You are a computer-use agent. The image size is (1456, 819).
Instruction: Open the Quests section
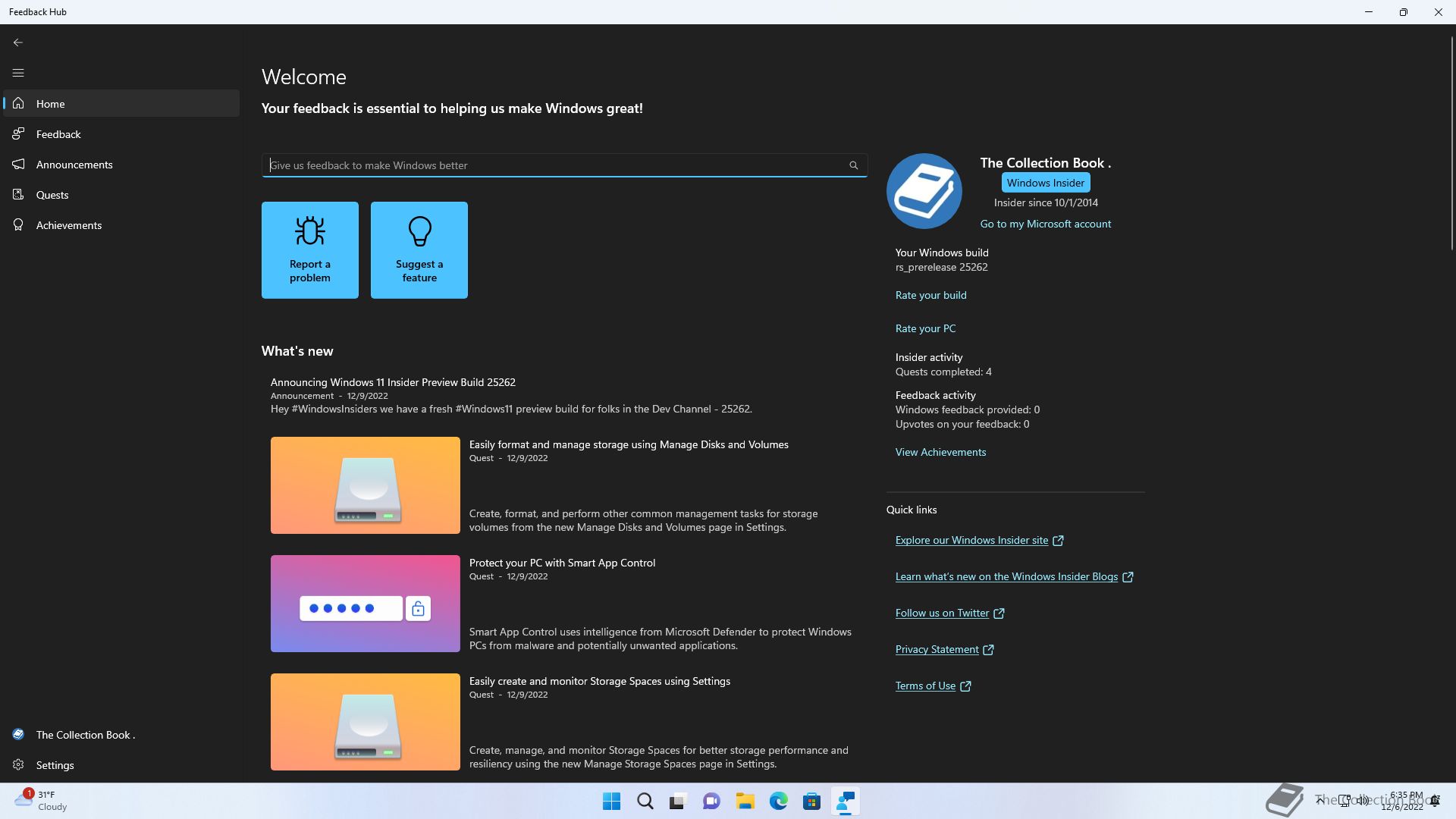[x=121, y=195]
